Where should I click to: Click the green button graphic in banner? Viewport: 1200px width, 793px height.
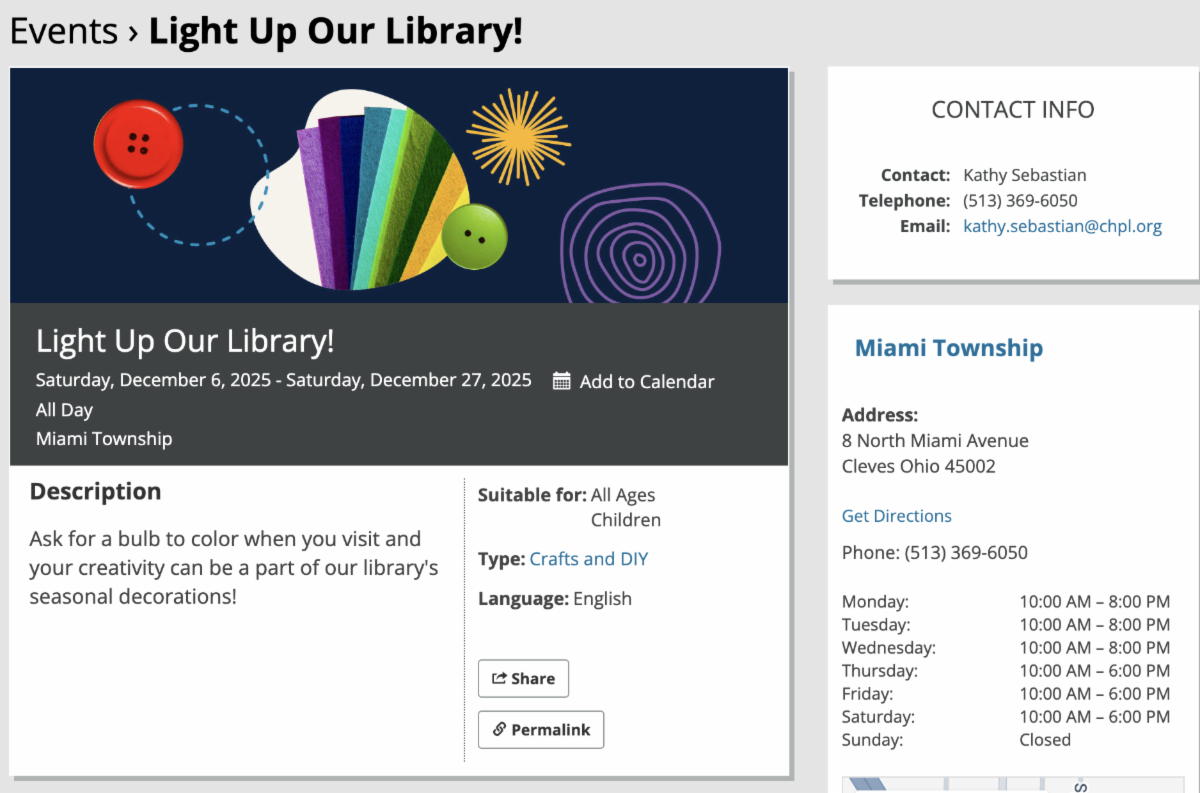click(475, 237)
